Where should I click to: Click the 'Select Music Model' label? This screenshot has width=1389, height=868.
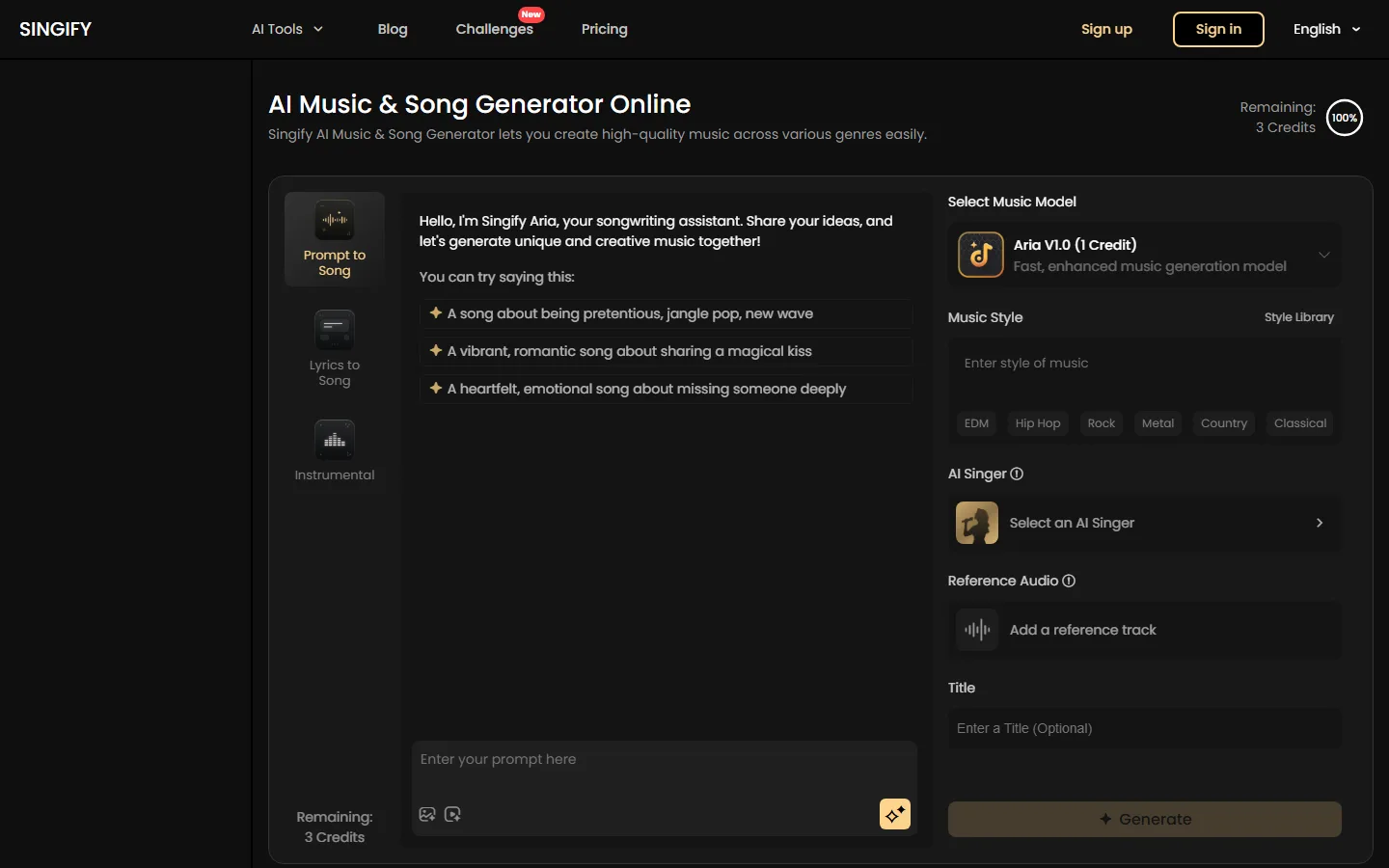click(x=1012, y=202)
